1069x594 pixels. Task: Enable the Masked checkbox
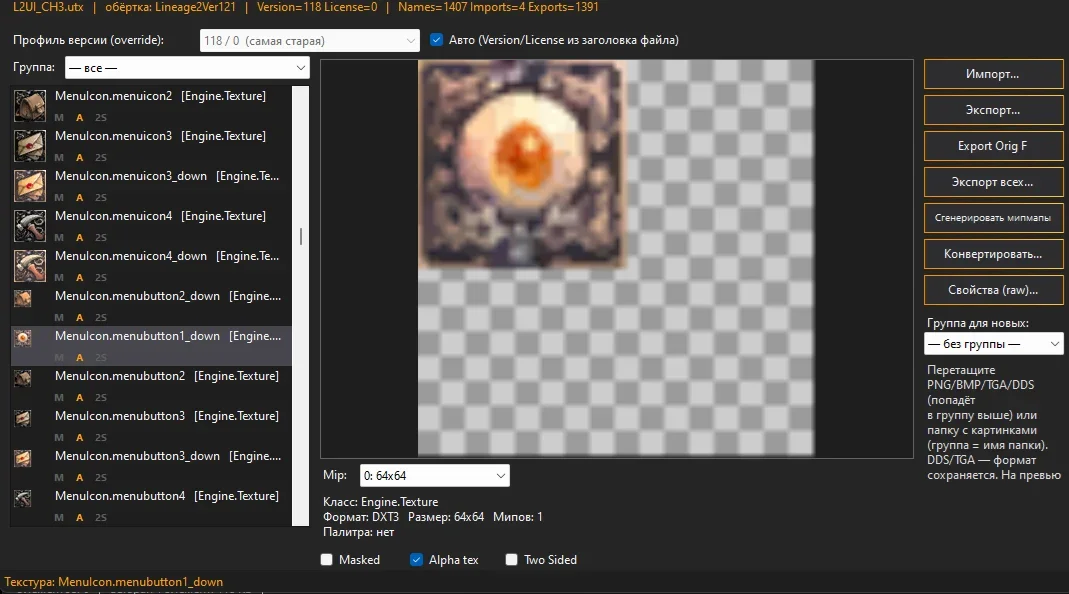tap(327, 559)
